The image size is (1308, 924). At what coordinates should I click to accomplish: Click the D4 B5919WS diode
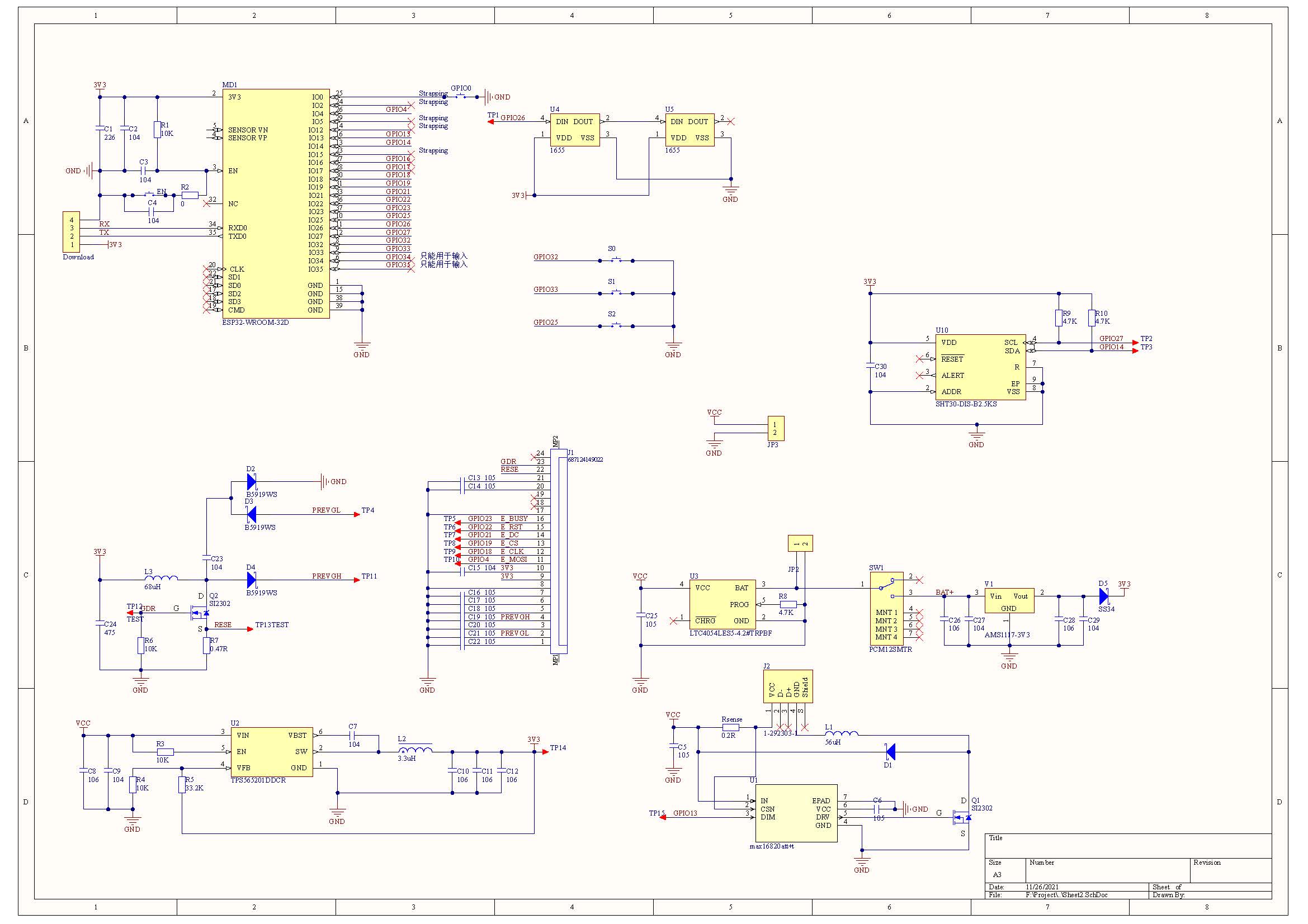coord(251,580)
